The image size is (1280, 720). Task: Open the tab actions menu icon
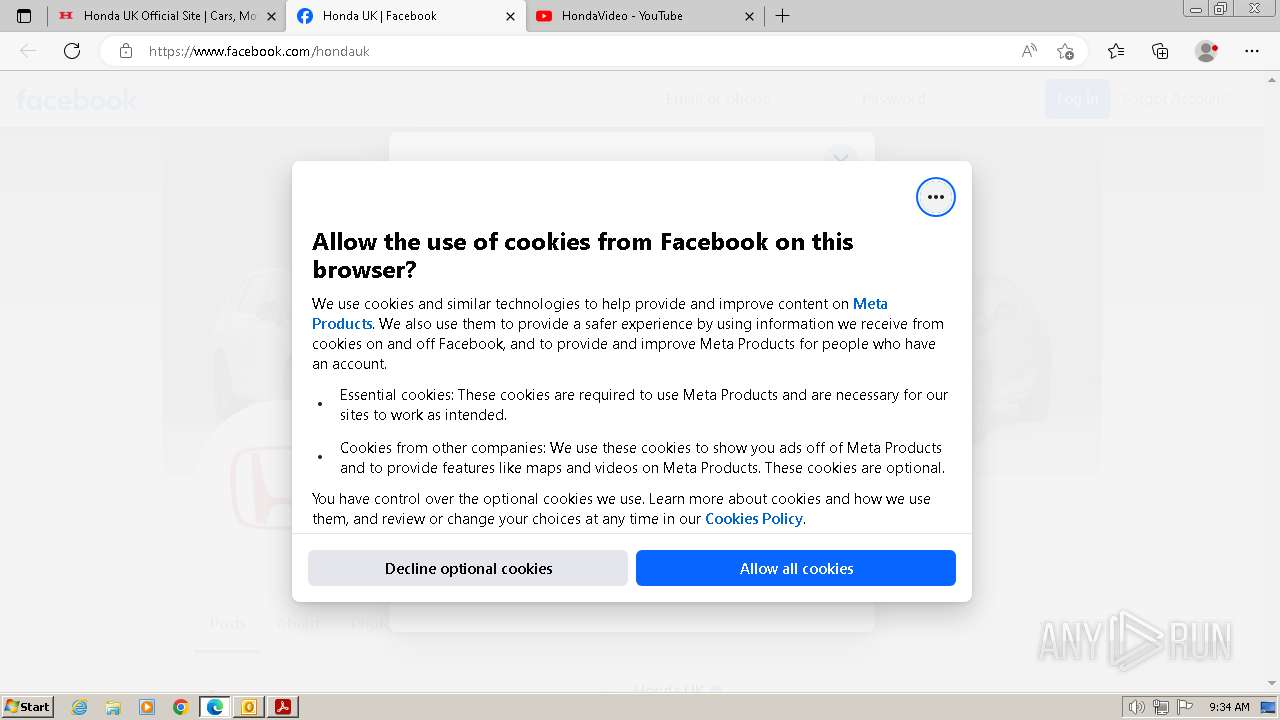[24, 16]
